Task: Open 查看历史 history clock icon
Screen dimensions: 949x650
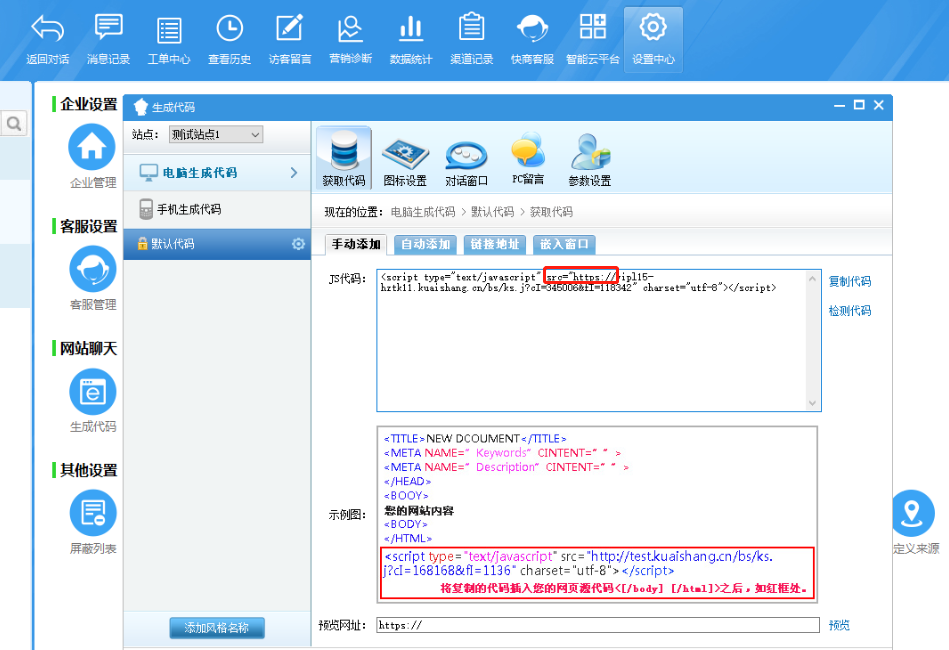Action: pyautogui.click(x=229, y=28)
